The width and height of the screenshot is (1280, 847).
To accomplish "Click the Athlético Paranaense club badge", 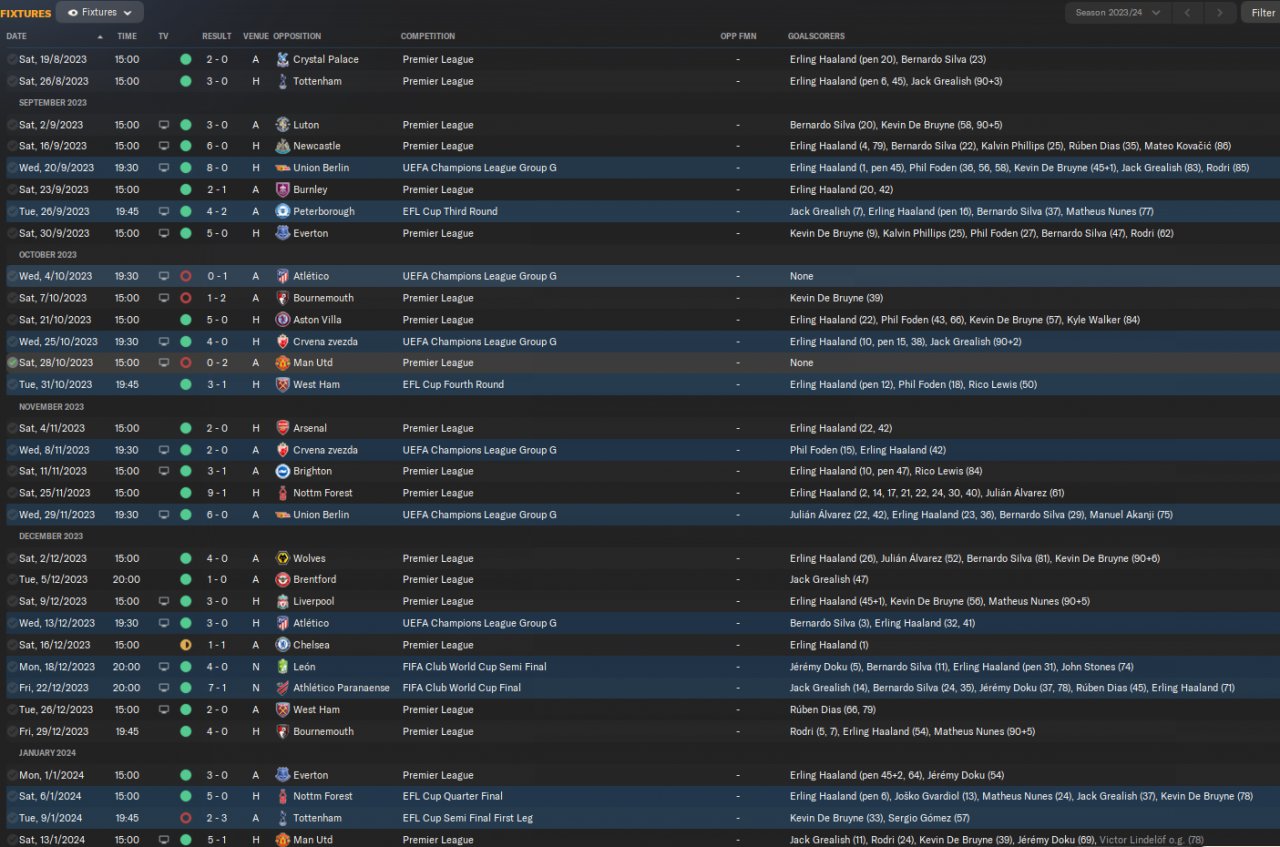I will pyautogui.click(x=283, y=688).
